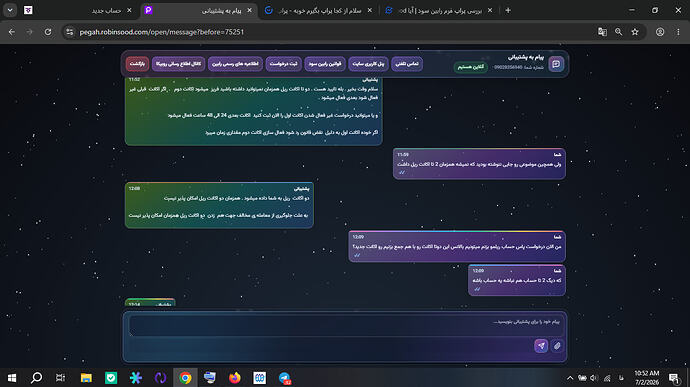Focus the support message text input field
The width and height of the screenshot is (690, 387).
click(345, 326)
